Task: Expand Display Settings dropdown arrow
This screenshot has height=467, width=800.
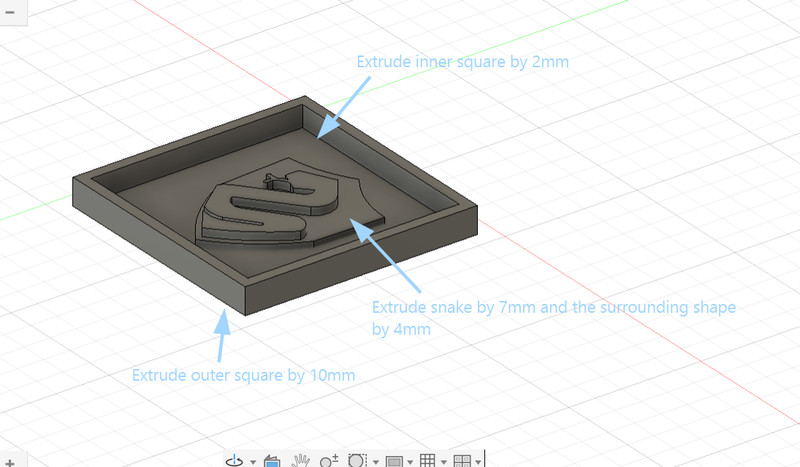Action: (410, 462)
